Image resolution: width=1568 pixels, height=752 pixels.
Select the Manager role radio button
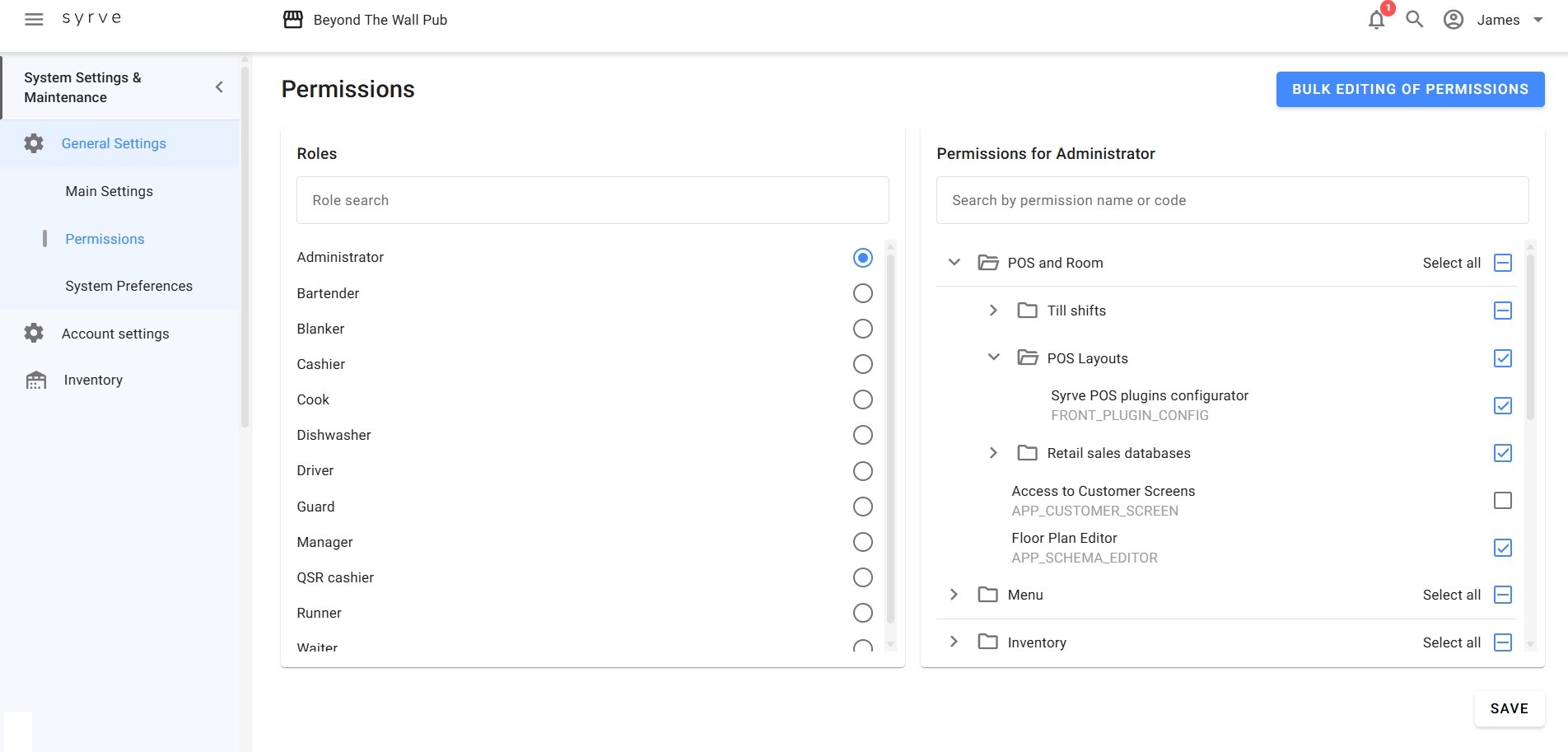[862, 542]
